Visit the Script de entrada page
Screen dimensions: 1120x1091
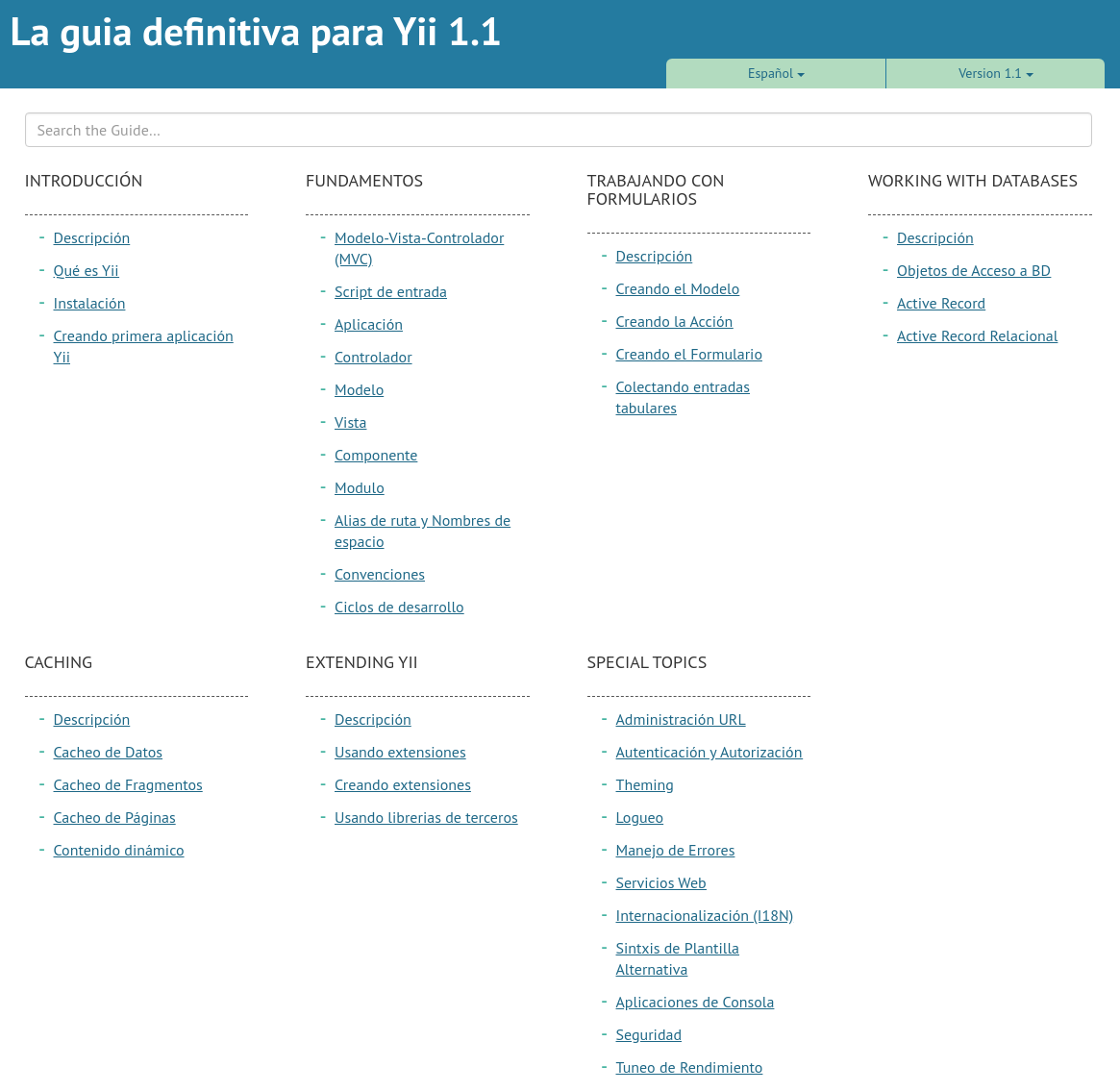tap(390, 293)
